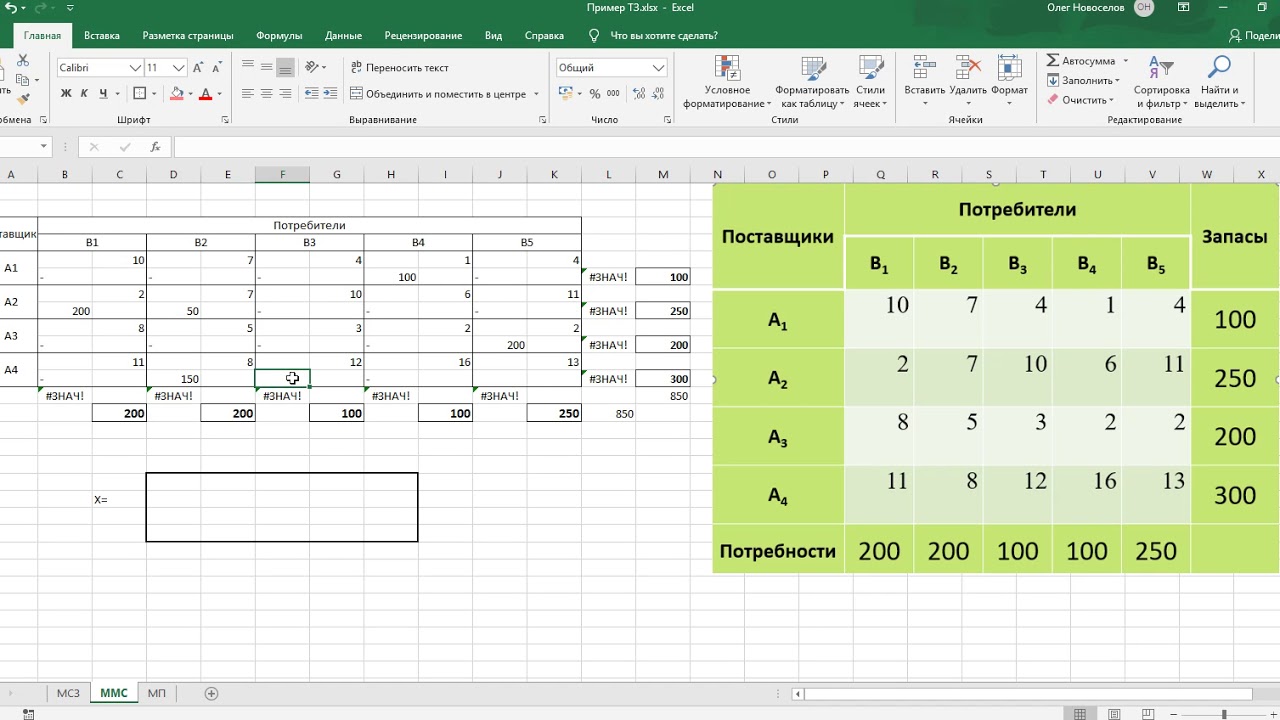Open font settings dialog launcher
1280x720 pixels.
point(225,120)
